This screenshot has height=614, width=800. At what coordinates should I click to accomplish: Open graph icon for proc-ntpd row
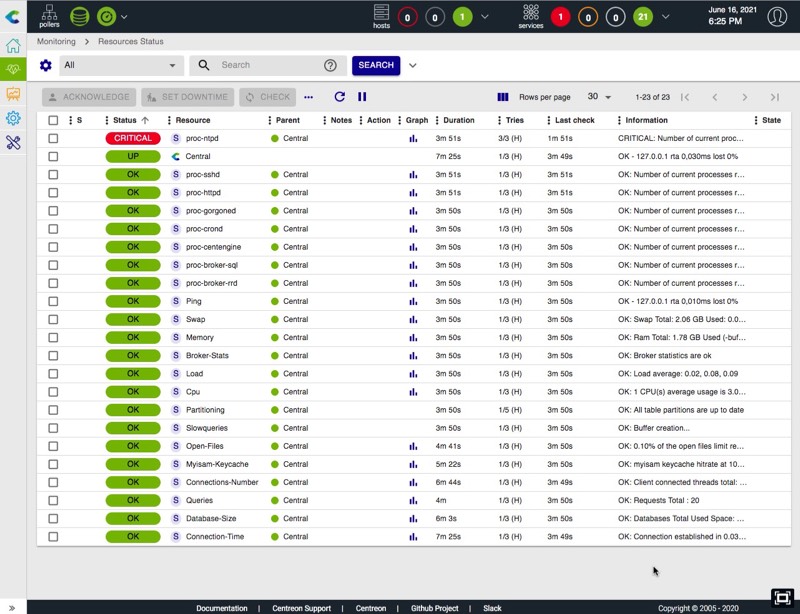pyautogui.click(x=413, y=139)
